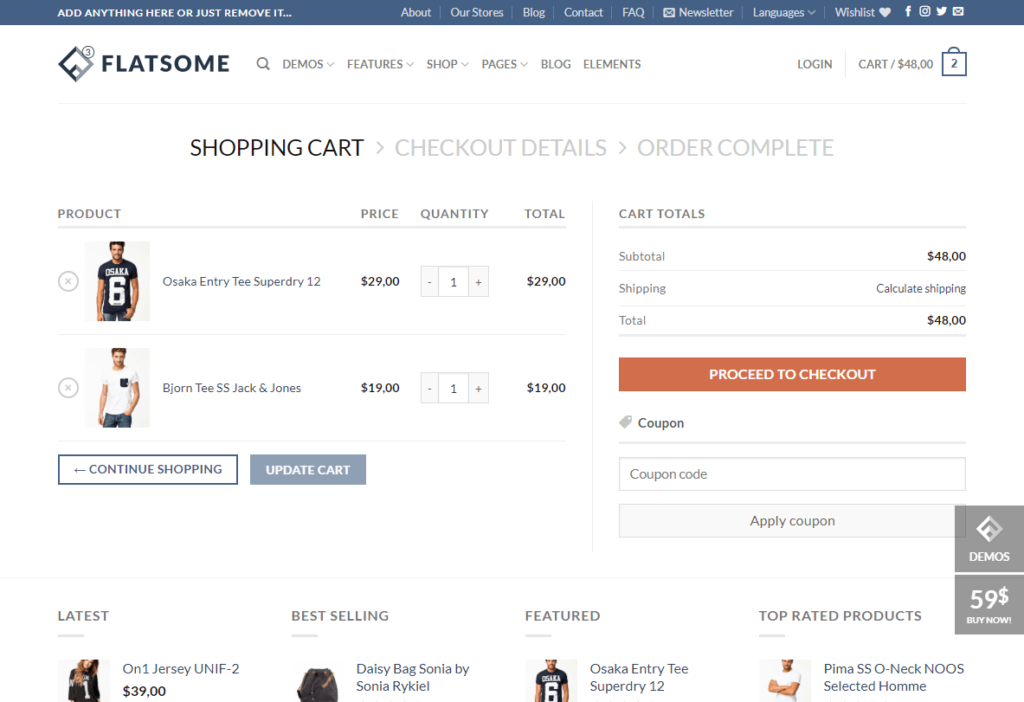1024x702 pixels.
Task: Click On1 Jersey product thumbnail
Action: click(84, 680)
